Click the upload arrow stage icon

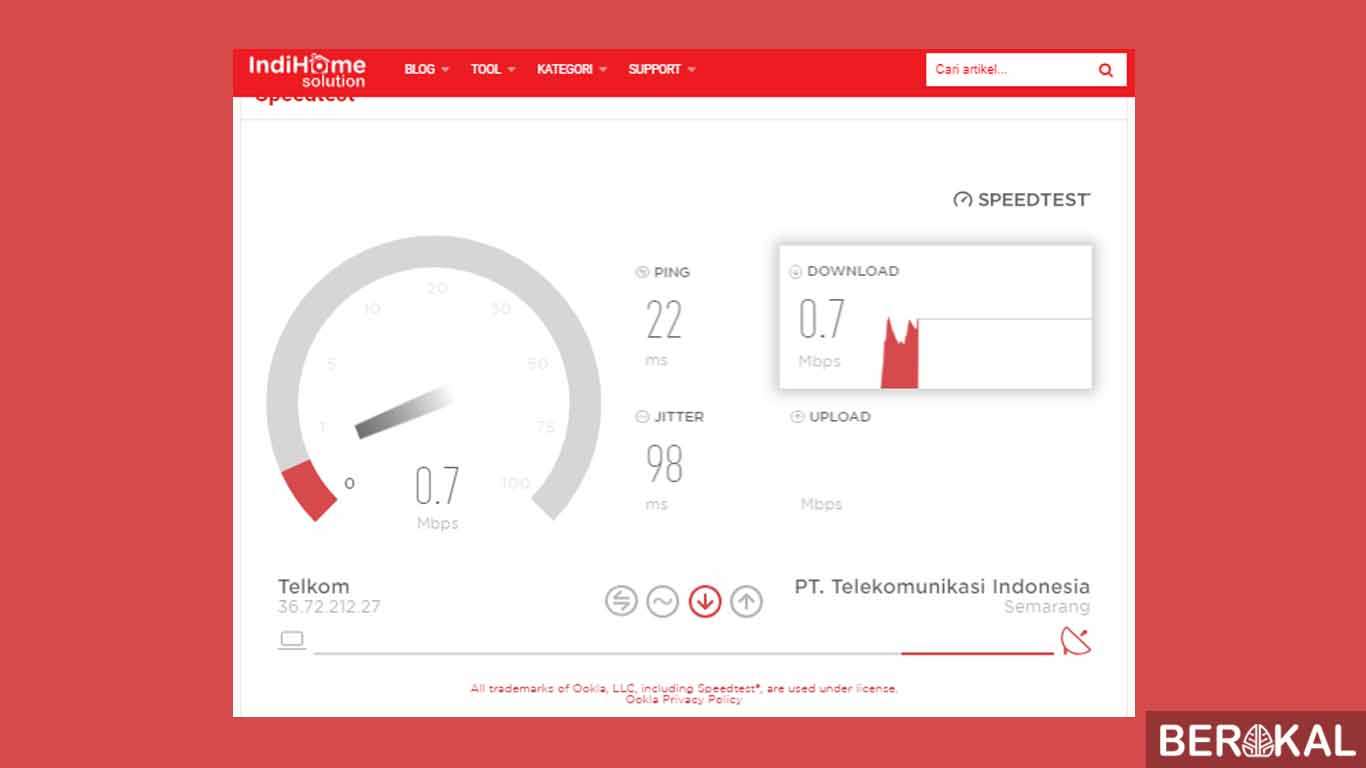[747, 601]
